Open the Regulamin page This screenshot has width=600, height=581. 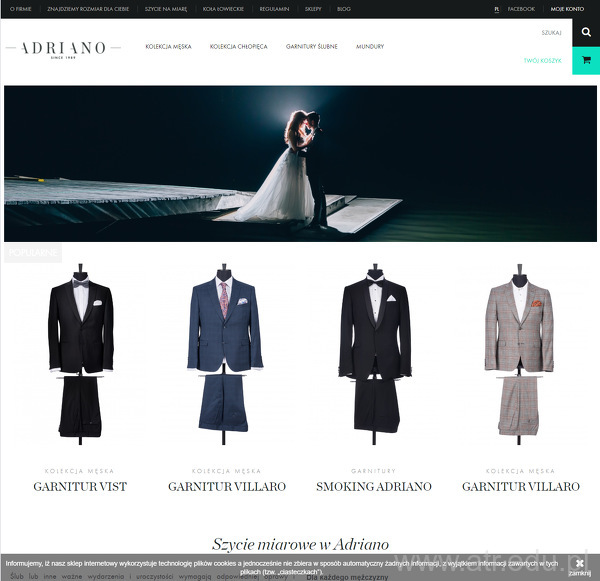click(x=274, y=9)
